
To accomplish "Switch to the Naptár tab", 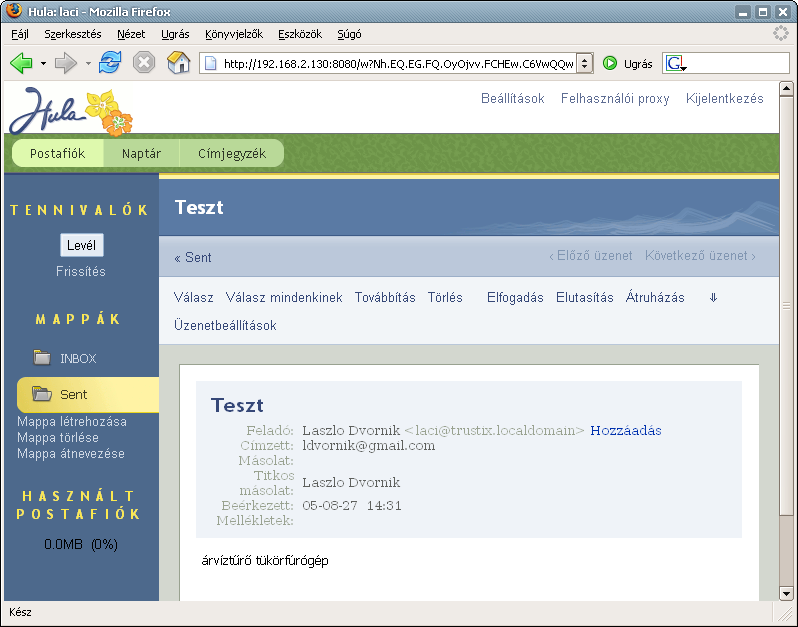I will 141,153.
